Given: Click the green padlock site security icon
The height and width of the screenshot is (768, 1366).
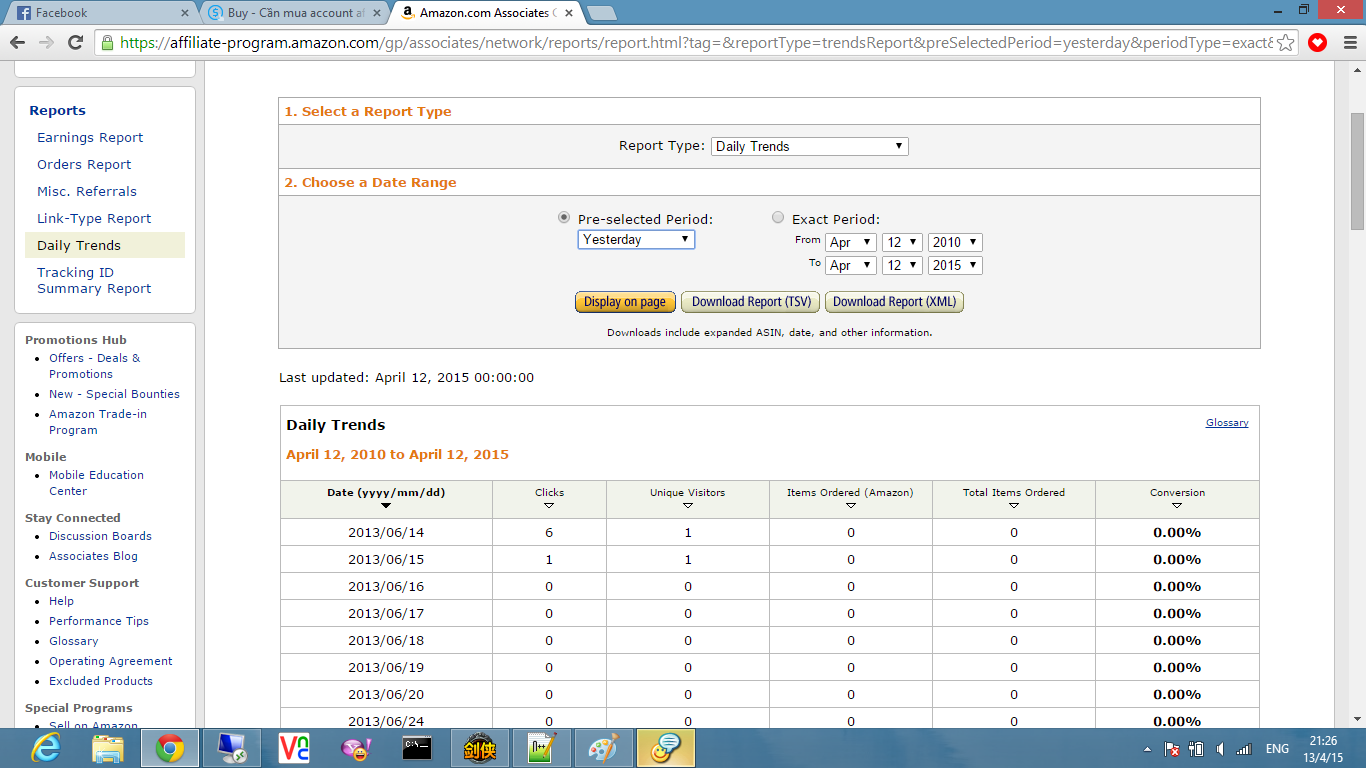Looking at the screenshot, I should coord(107,43).
